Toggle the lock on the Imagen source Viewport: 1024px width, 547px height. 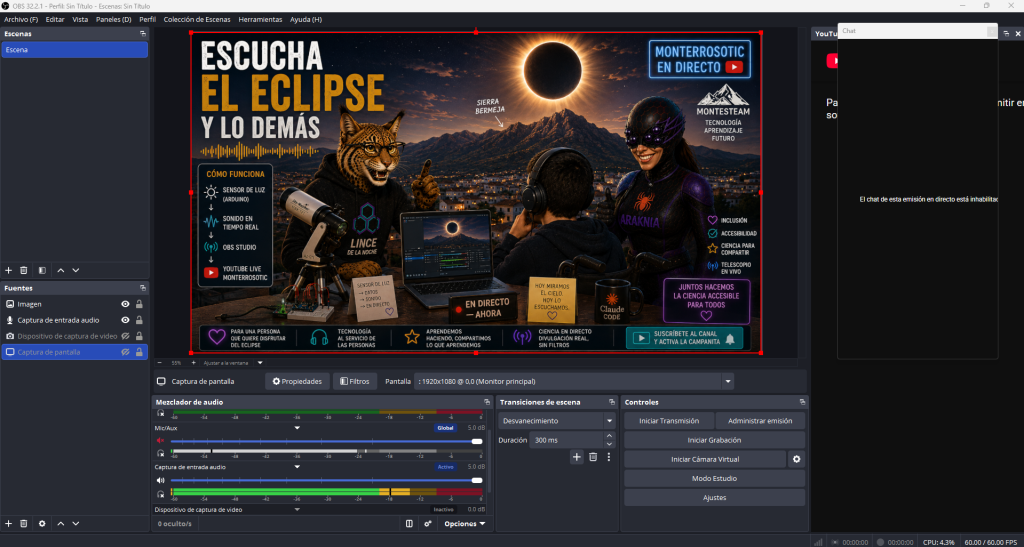(139, 304)
